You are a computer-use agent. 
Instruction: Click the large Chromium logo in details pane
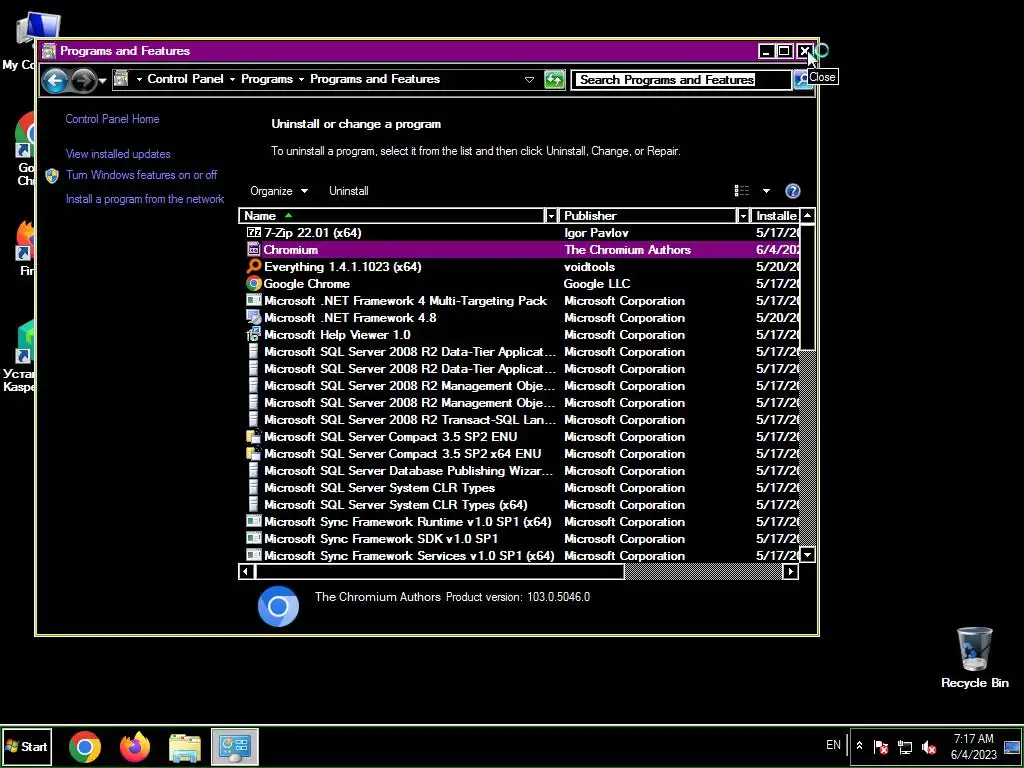coord(278,607)
